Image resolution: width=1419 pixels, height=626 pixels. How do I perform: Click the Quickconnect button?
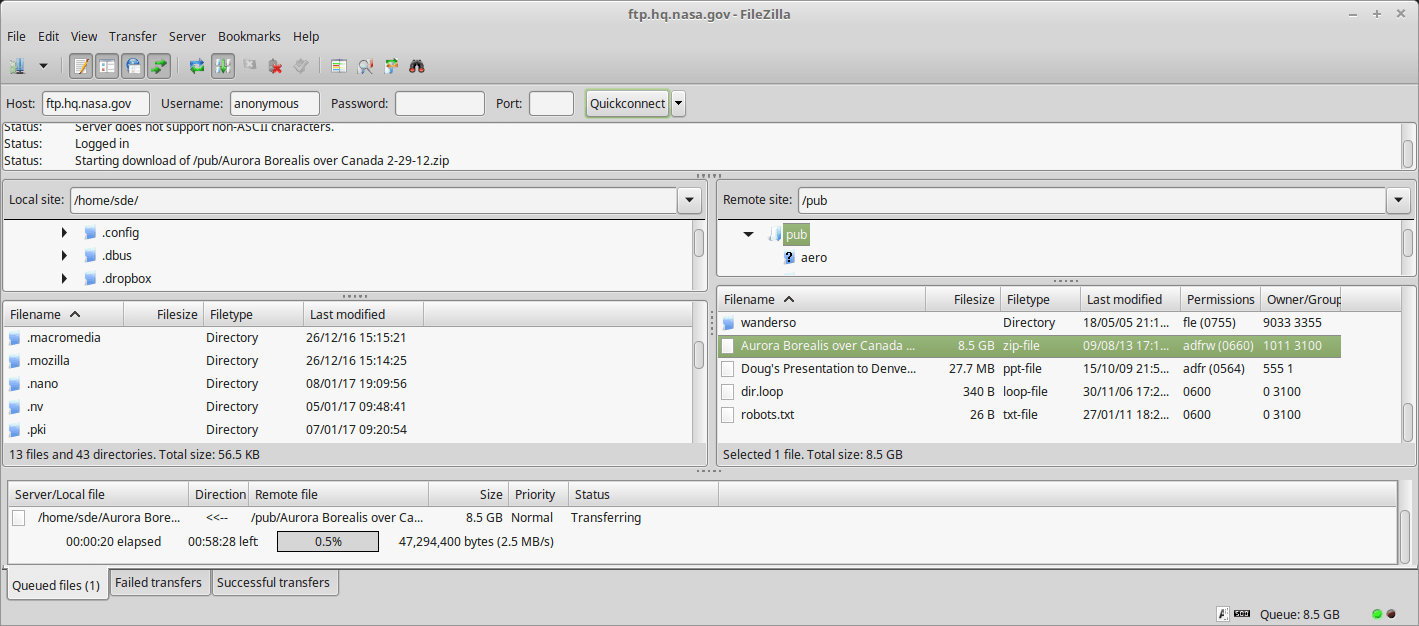627,103
